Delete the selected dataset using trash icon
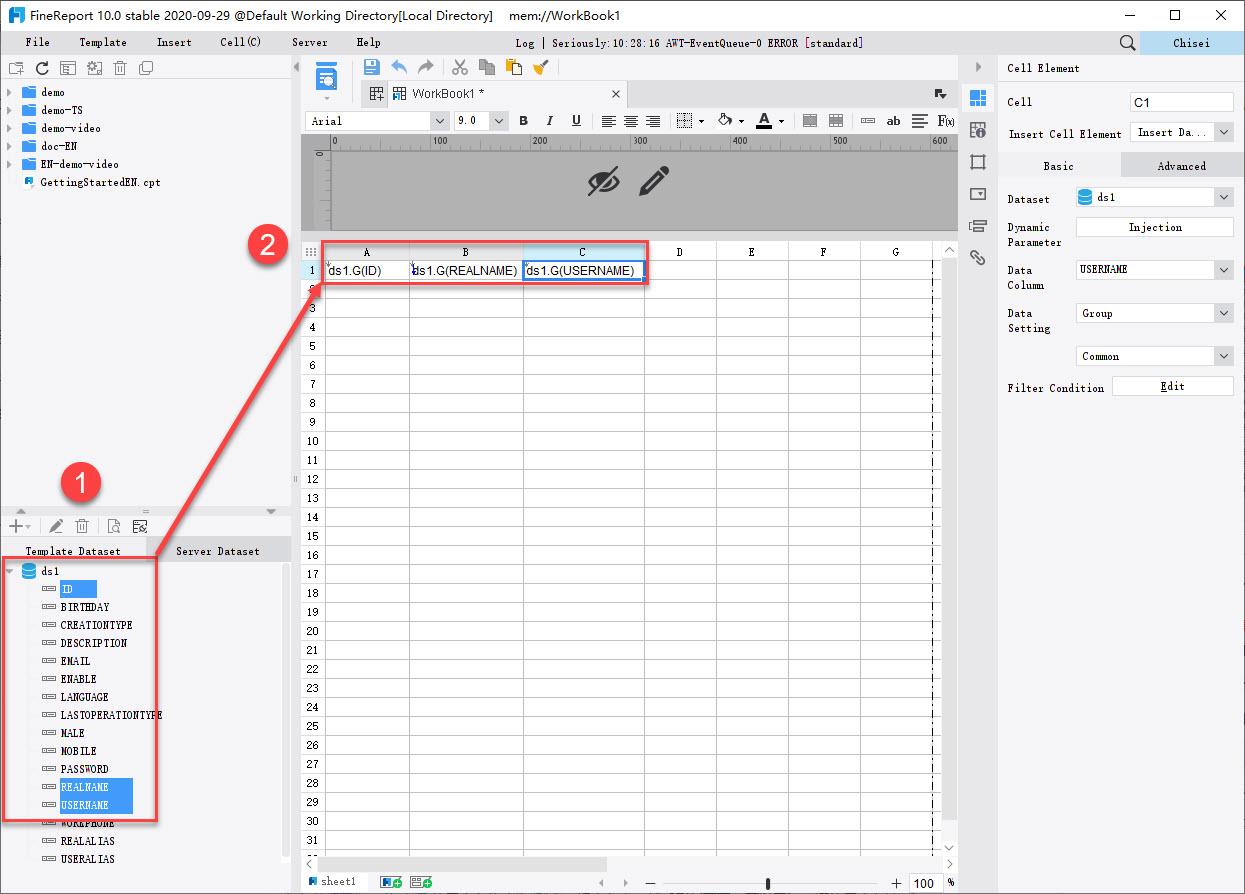 pos(82,525)
